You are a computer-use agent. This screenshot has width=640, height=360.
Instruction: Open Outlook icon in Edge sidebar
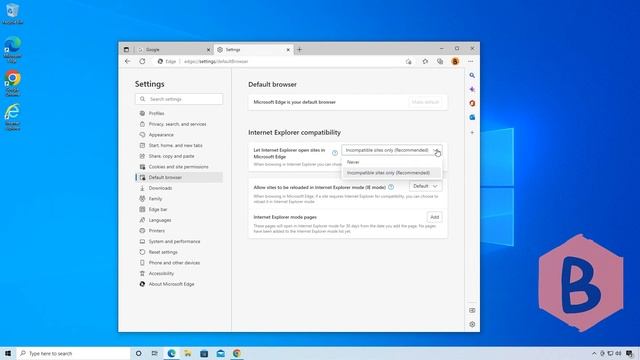tap(472, 117)
